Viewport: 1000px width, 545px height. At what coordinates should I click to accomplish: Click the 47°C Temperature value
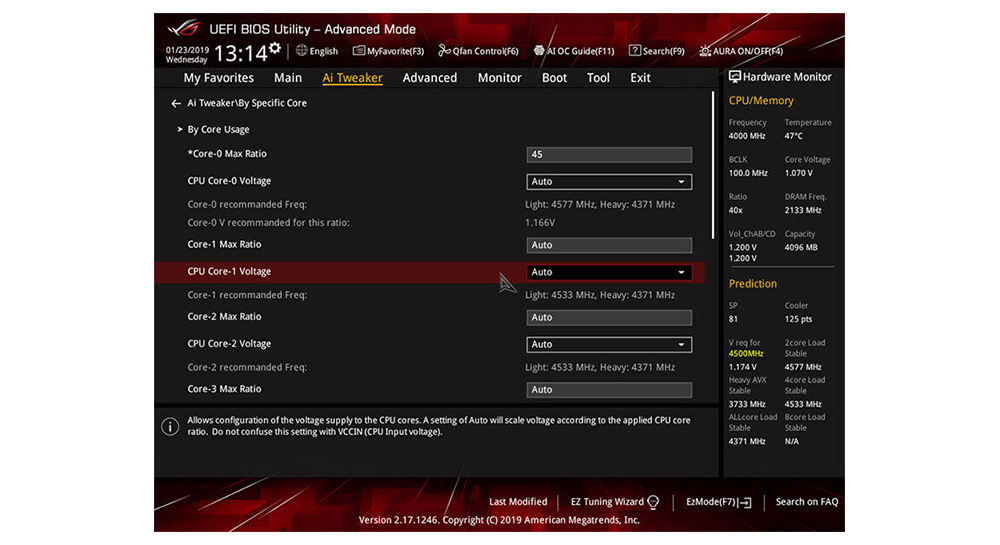point(793,136)
